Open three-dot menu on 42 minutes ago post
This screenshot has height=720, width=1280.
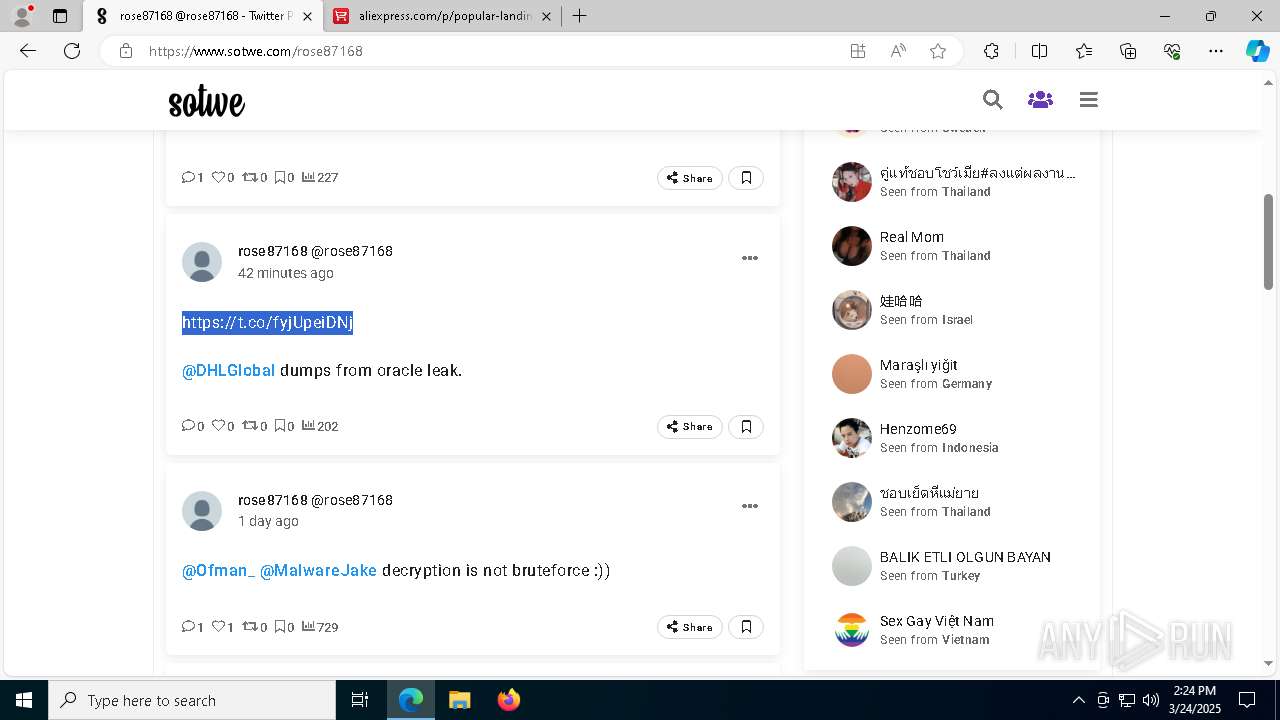point(749,258)
